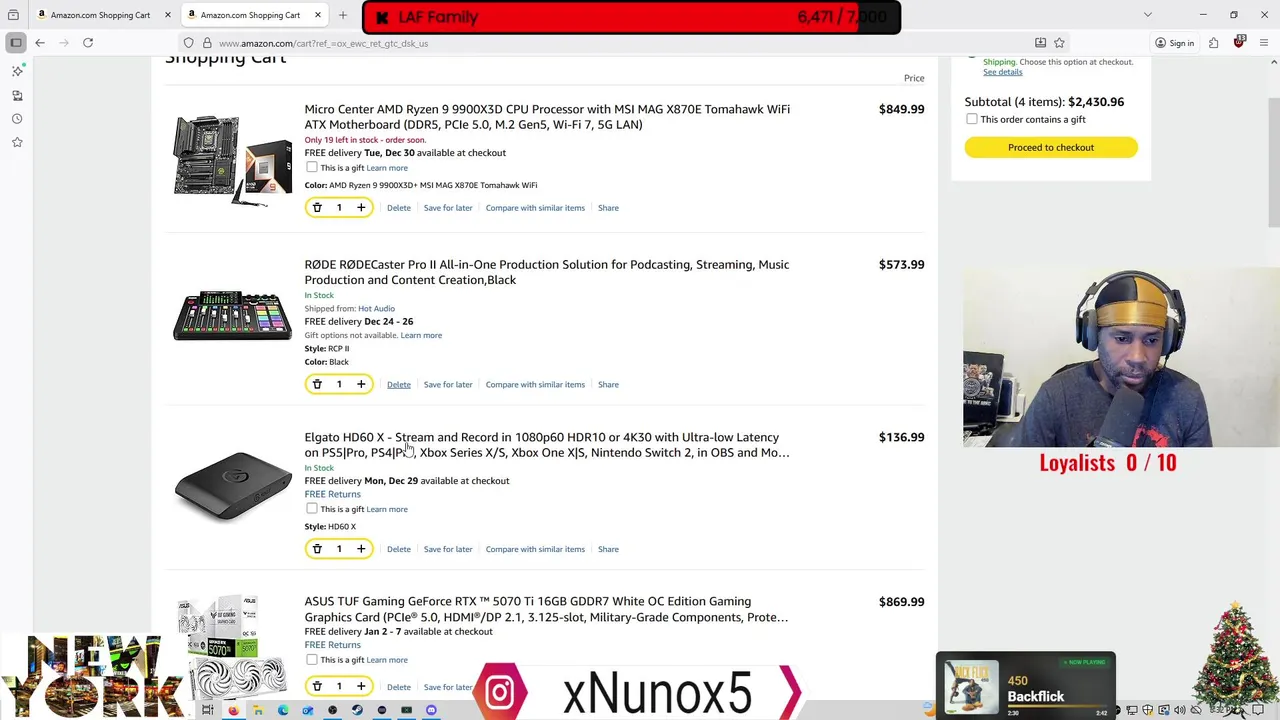Trash the Elgato HD60 X item
Screen dimensions: 1280x720
pos(317,549)
